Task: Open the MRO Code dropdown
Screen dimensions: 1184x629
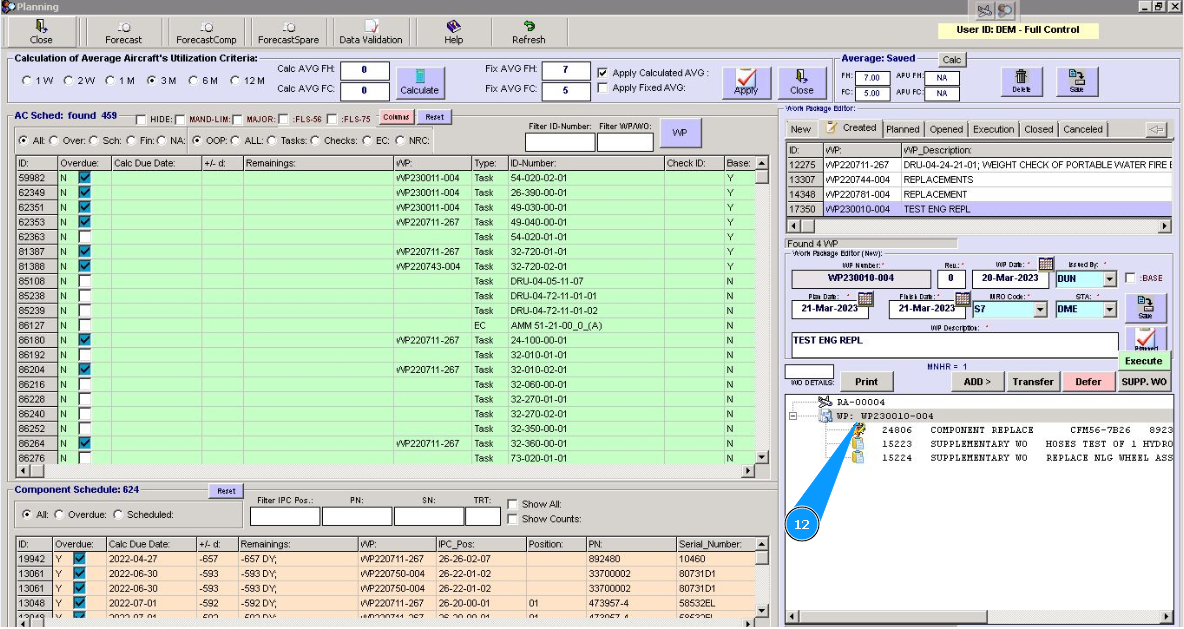Action: point(1039,310)
